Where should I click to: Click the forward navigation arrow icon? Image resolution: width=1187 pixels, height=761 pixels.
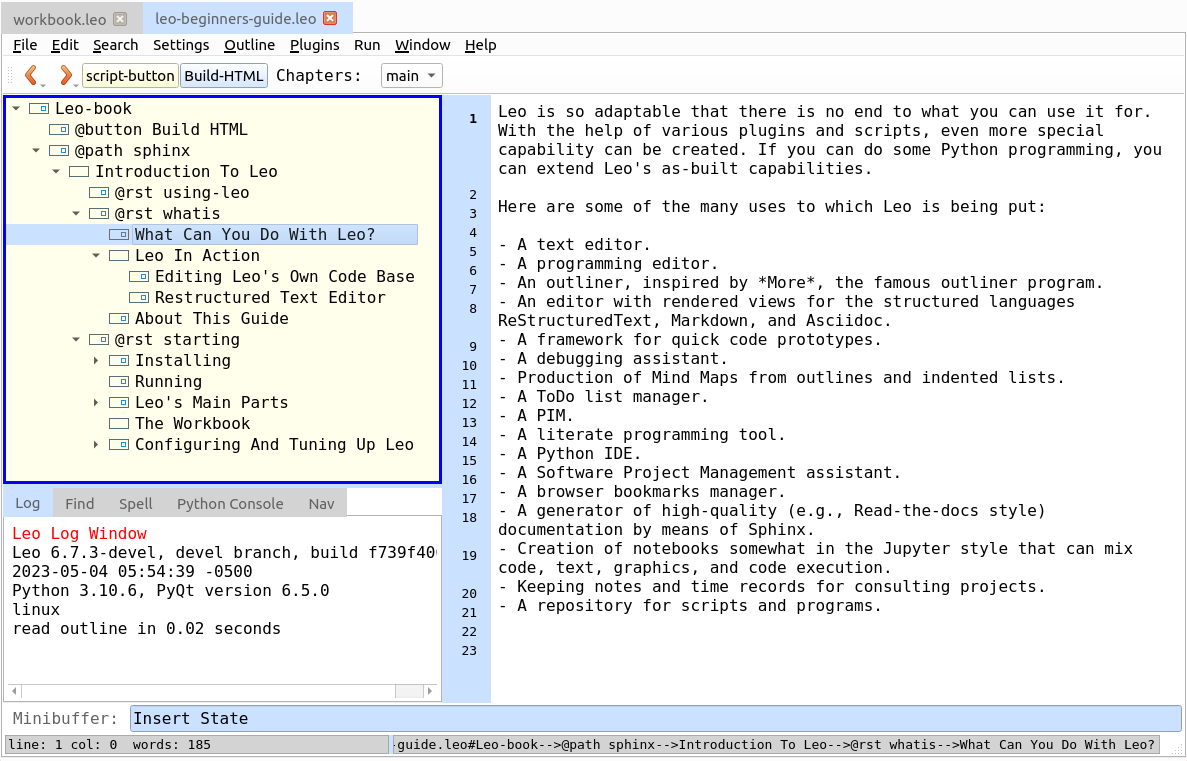[65, 75]
